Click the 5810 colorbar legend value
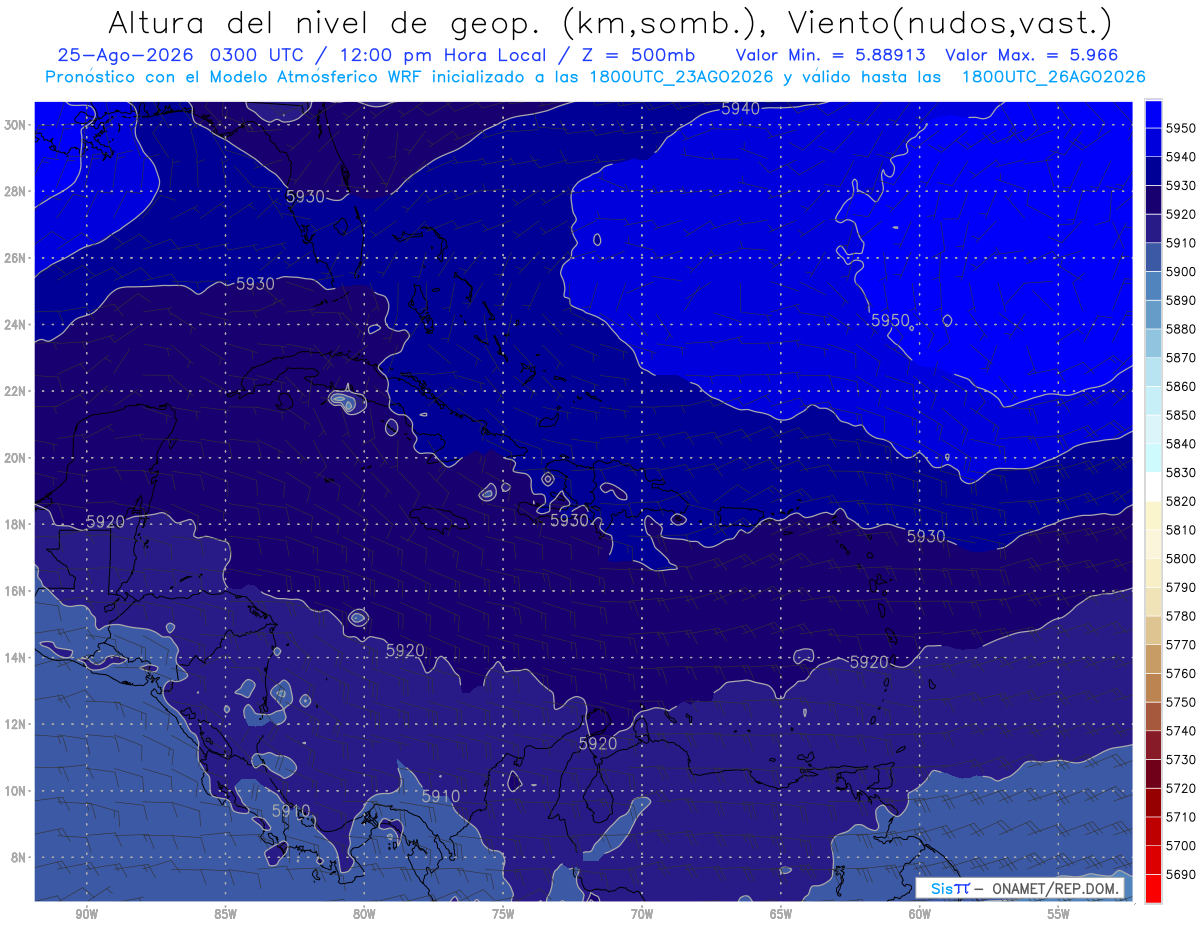The width and height of the screenshot is (1200, 927). click(1180, 529)
